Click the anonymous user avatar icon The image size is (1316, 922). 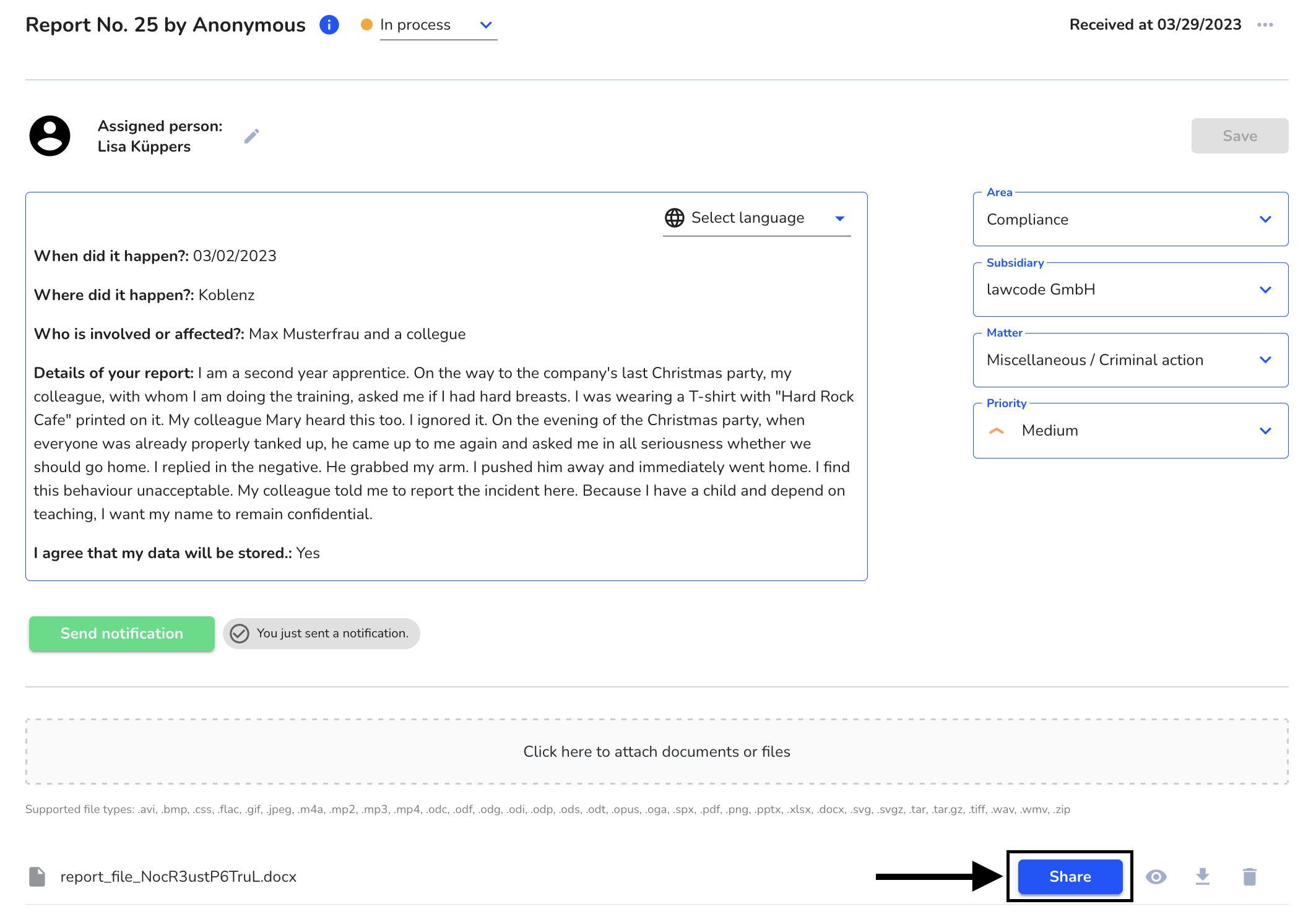click(50, 135)
